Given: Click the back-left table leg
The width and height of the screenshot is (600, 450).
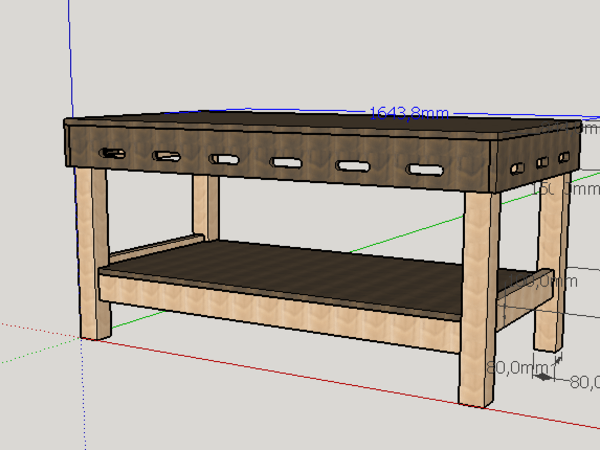Looking at the screenshot, I should coord(206,205).
